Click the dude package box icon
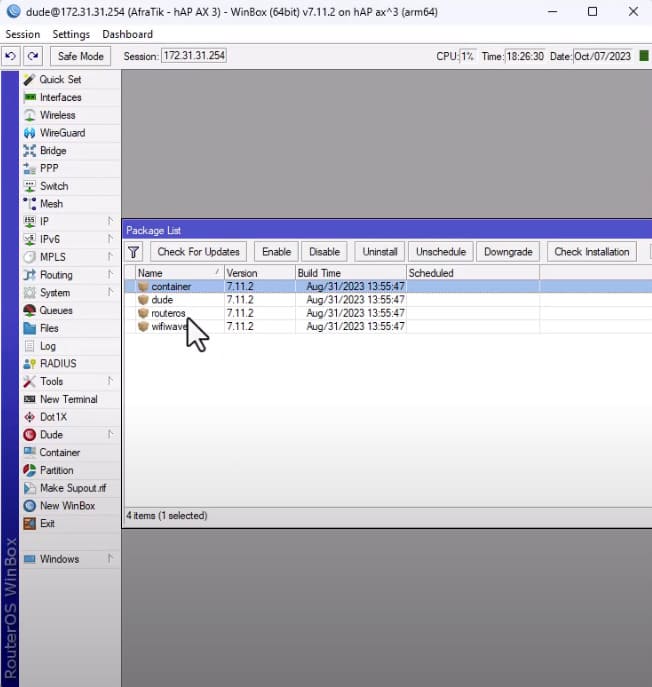The height and width of the screenshot is (687, 652). tap(143, 300)
